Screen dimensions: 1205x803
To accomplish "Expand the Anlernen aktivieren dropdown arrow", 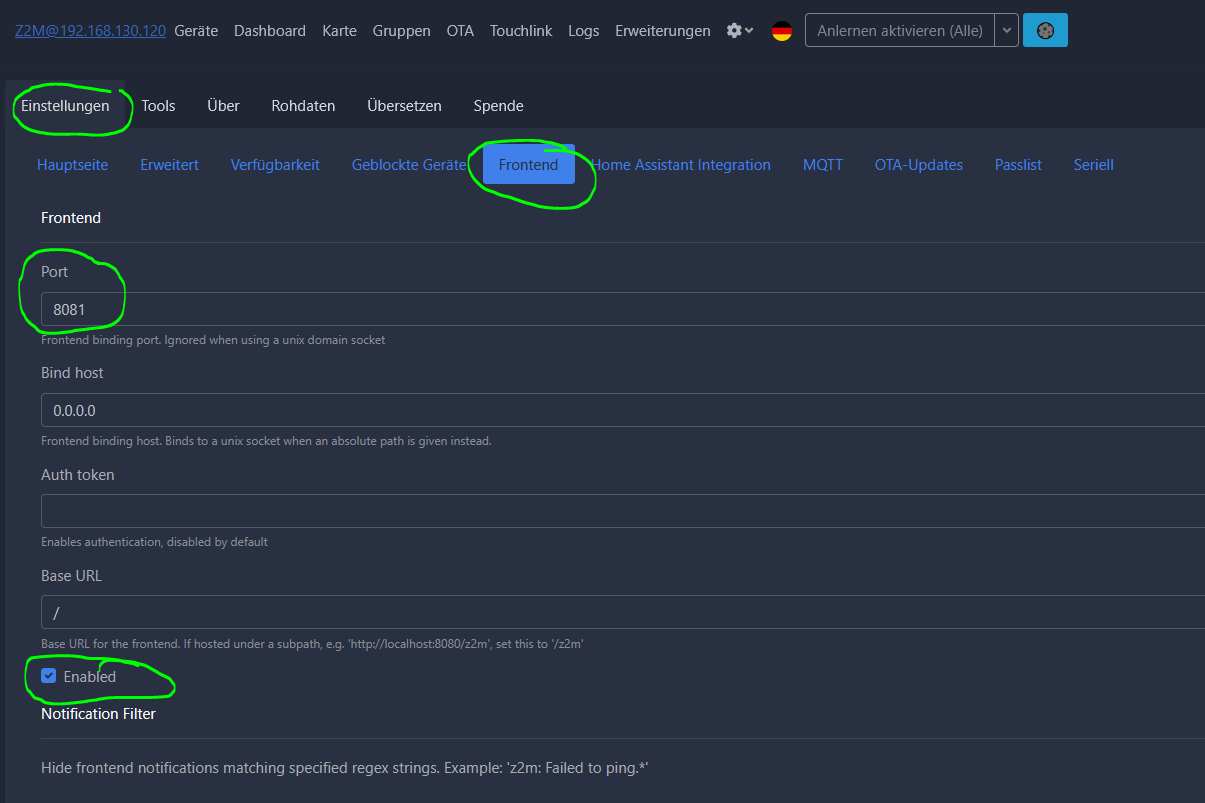I will (x=1007, y=30).
